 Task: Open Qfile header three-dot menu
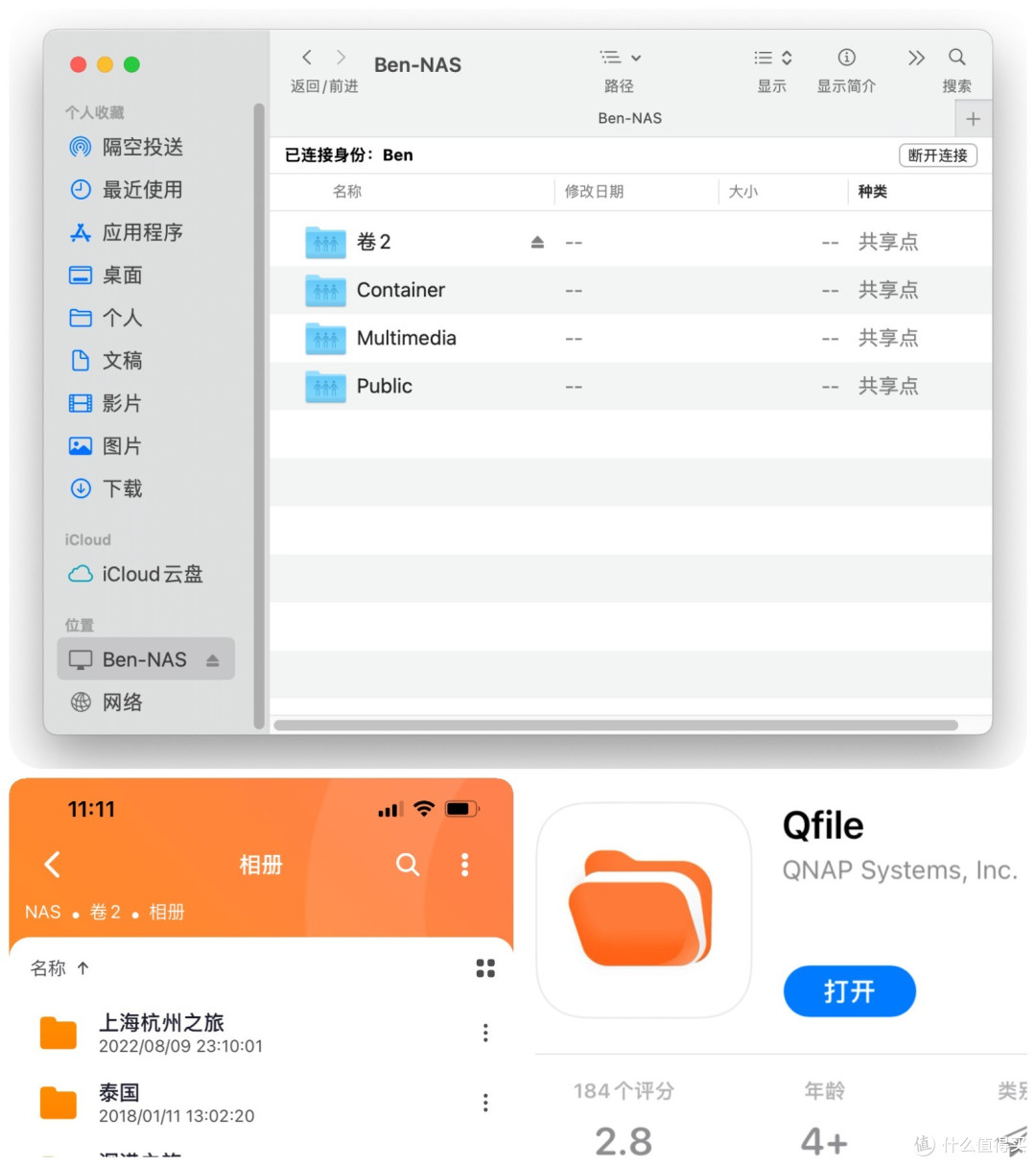click(465, 865)
